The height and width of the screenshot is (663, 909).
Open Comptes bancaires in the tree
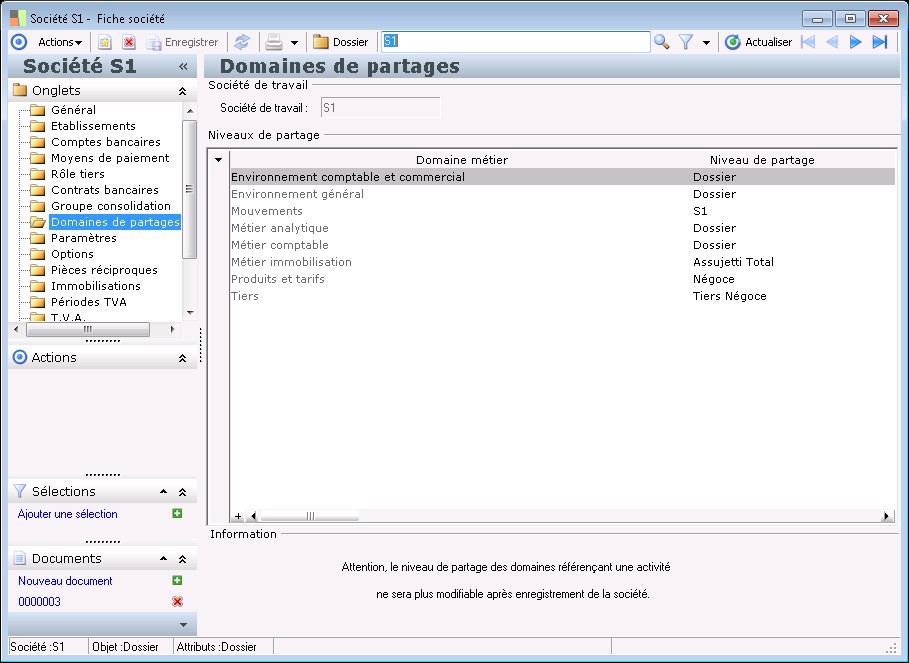tap(106, 142)
